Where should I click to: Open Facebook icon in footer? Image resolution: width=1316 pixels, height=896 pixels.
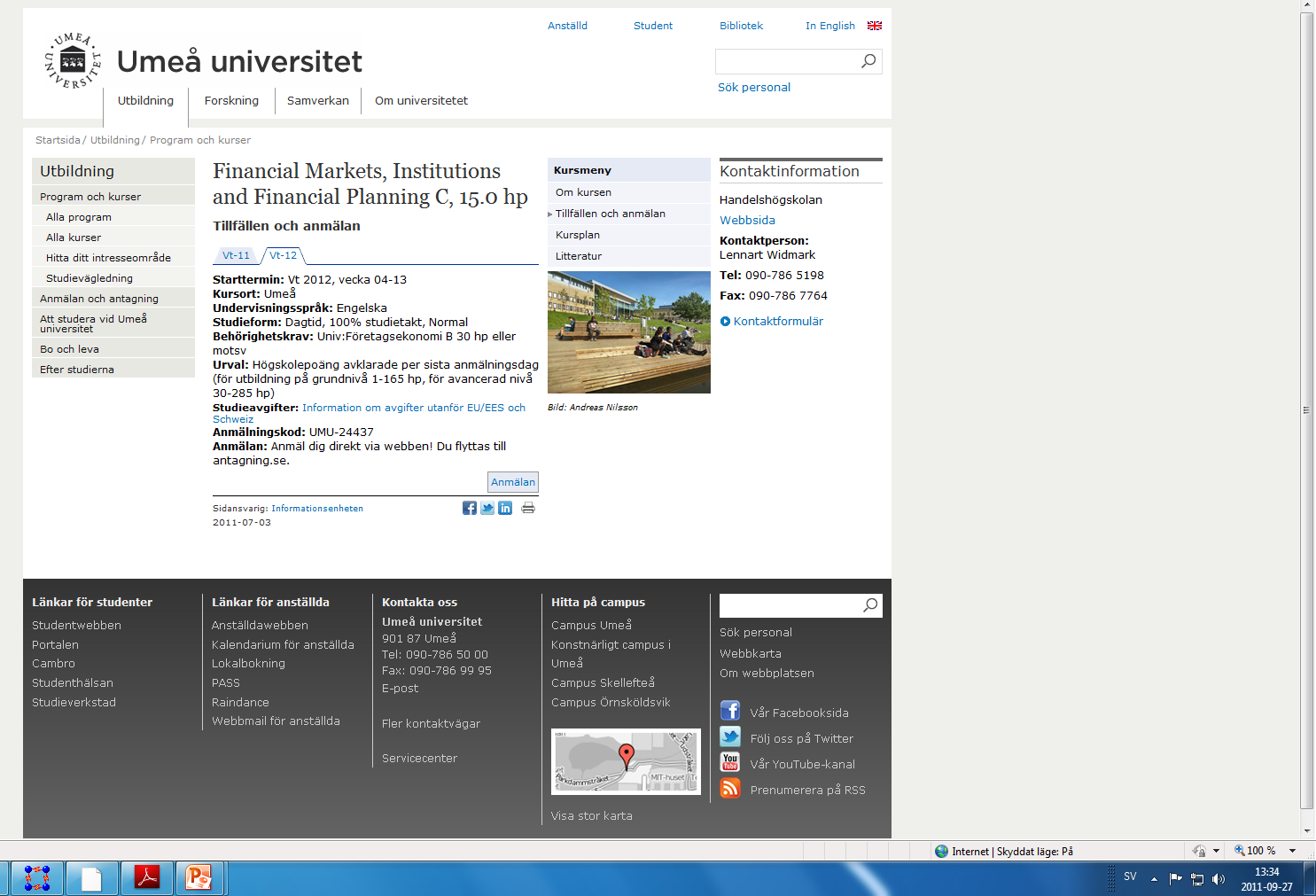pos(730,711)
